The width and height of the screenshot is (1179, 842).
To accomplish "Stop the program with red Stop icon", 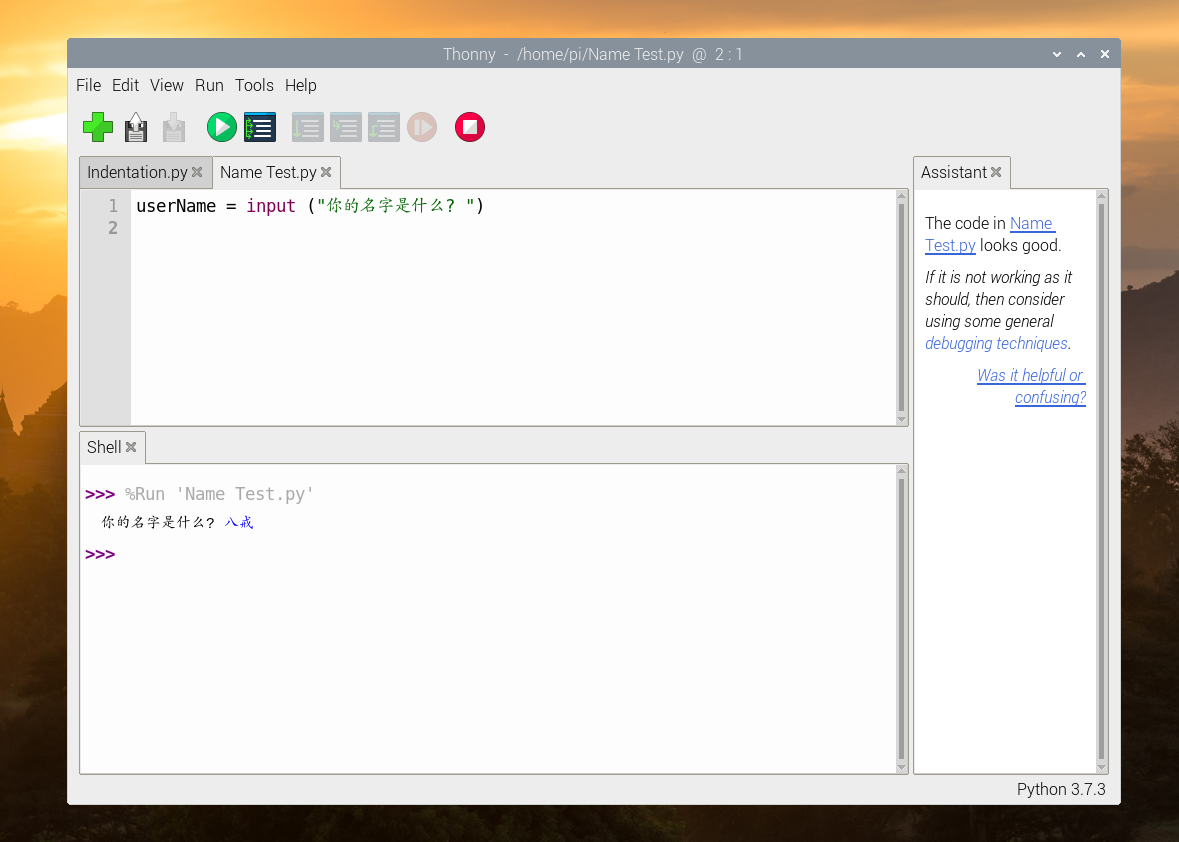I will tap(470, 127).
